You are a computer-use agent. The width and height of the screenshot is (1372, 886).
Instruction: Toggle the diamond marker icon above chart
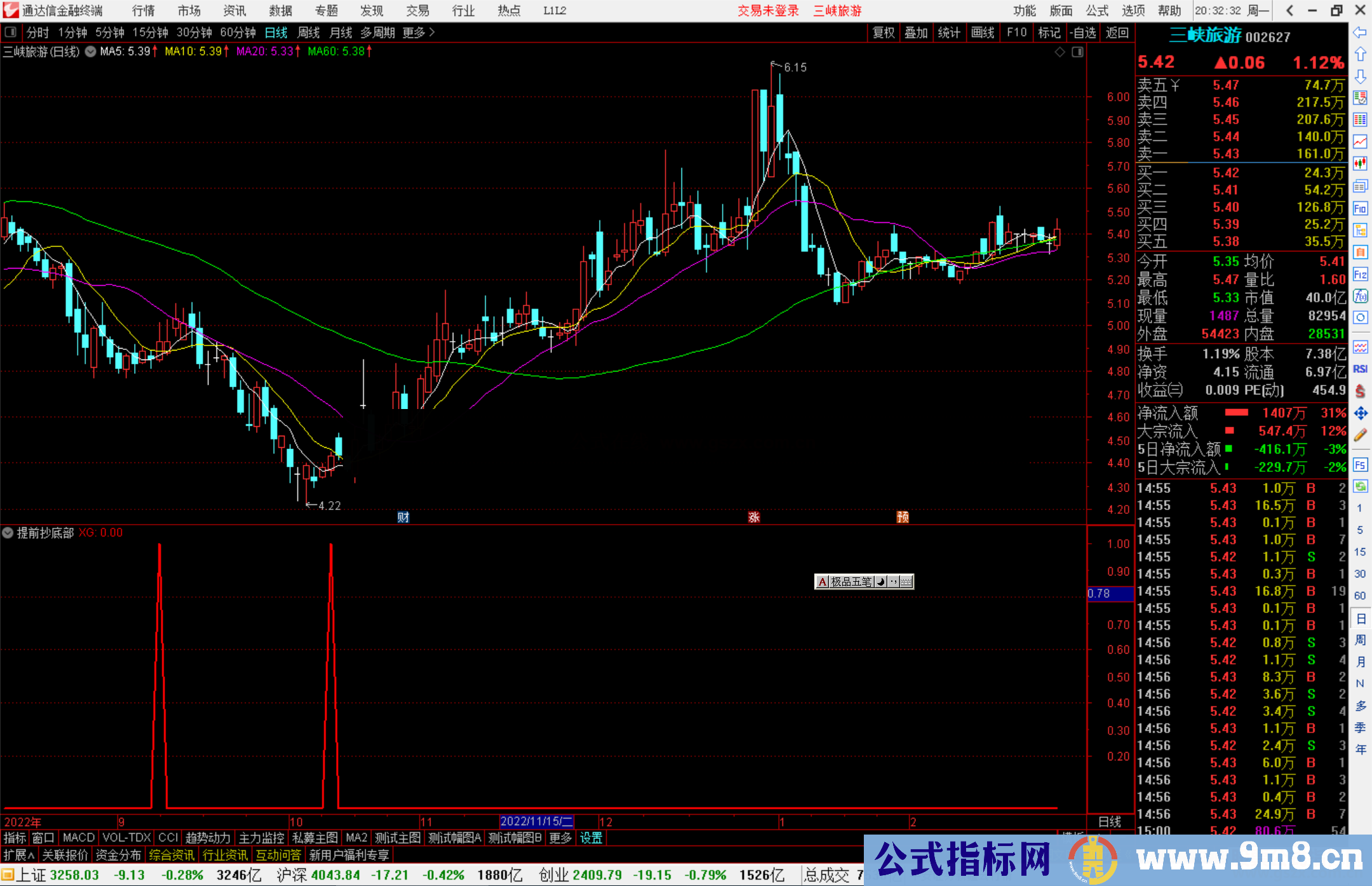[x=1059, y=52]
